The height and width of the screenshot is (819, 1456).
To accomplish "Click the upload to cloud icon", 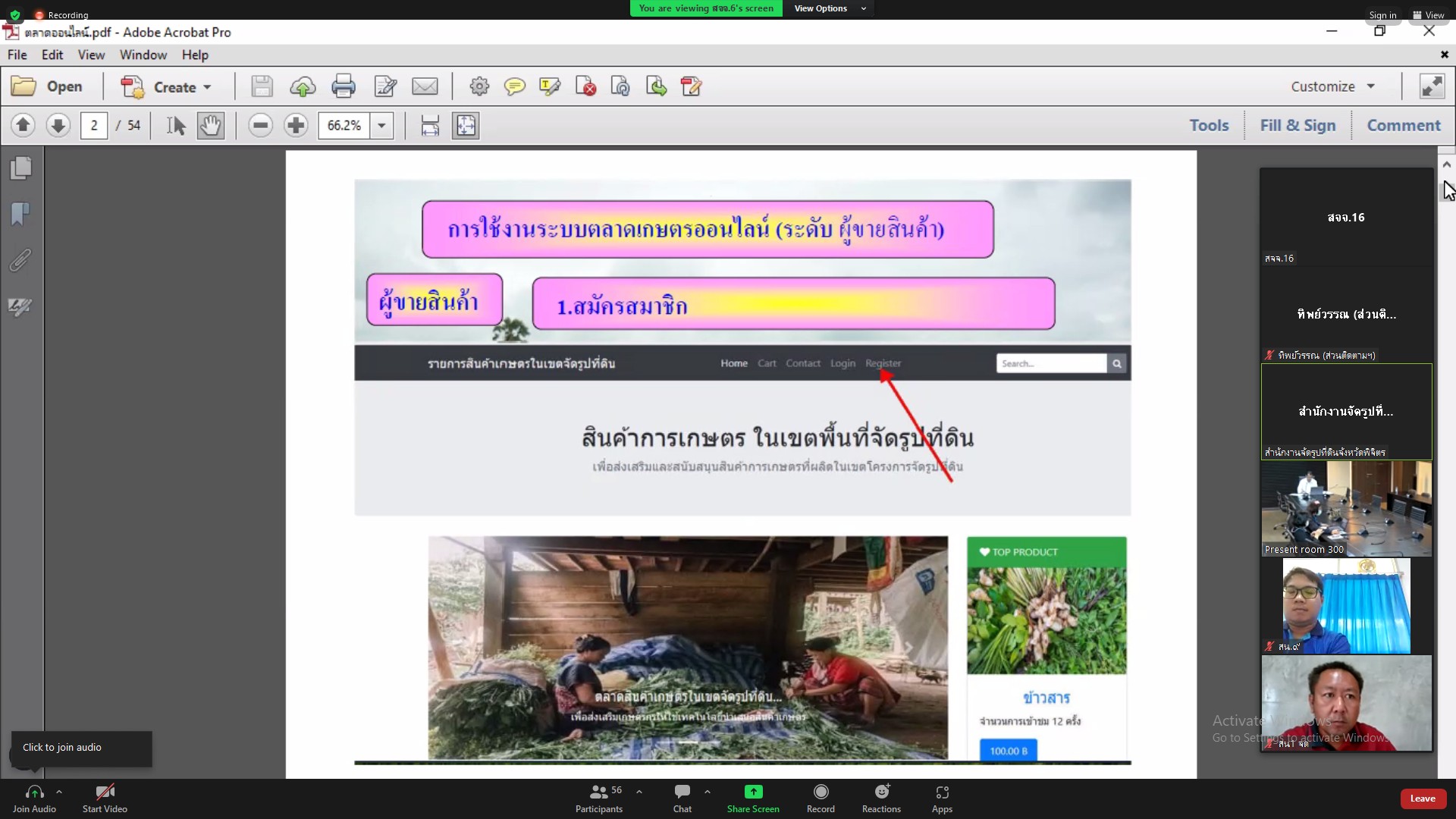I will (303, 86).
